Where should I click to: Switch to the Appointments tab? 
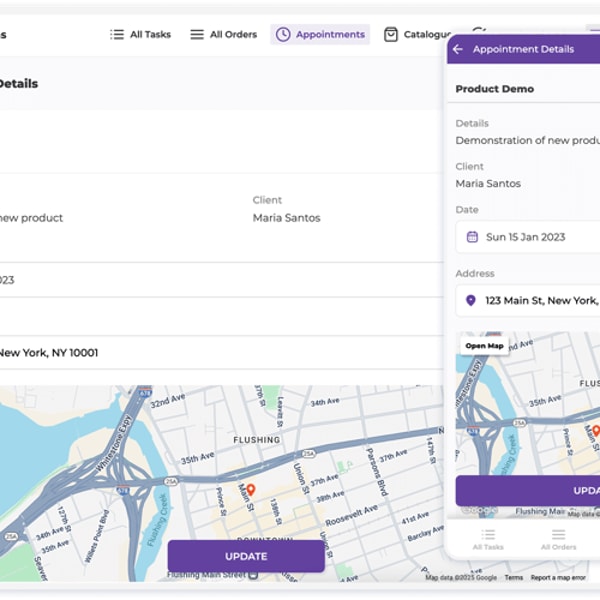(x=320, y=34)
